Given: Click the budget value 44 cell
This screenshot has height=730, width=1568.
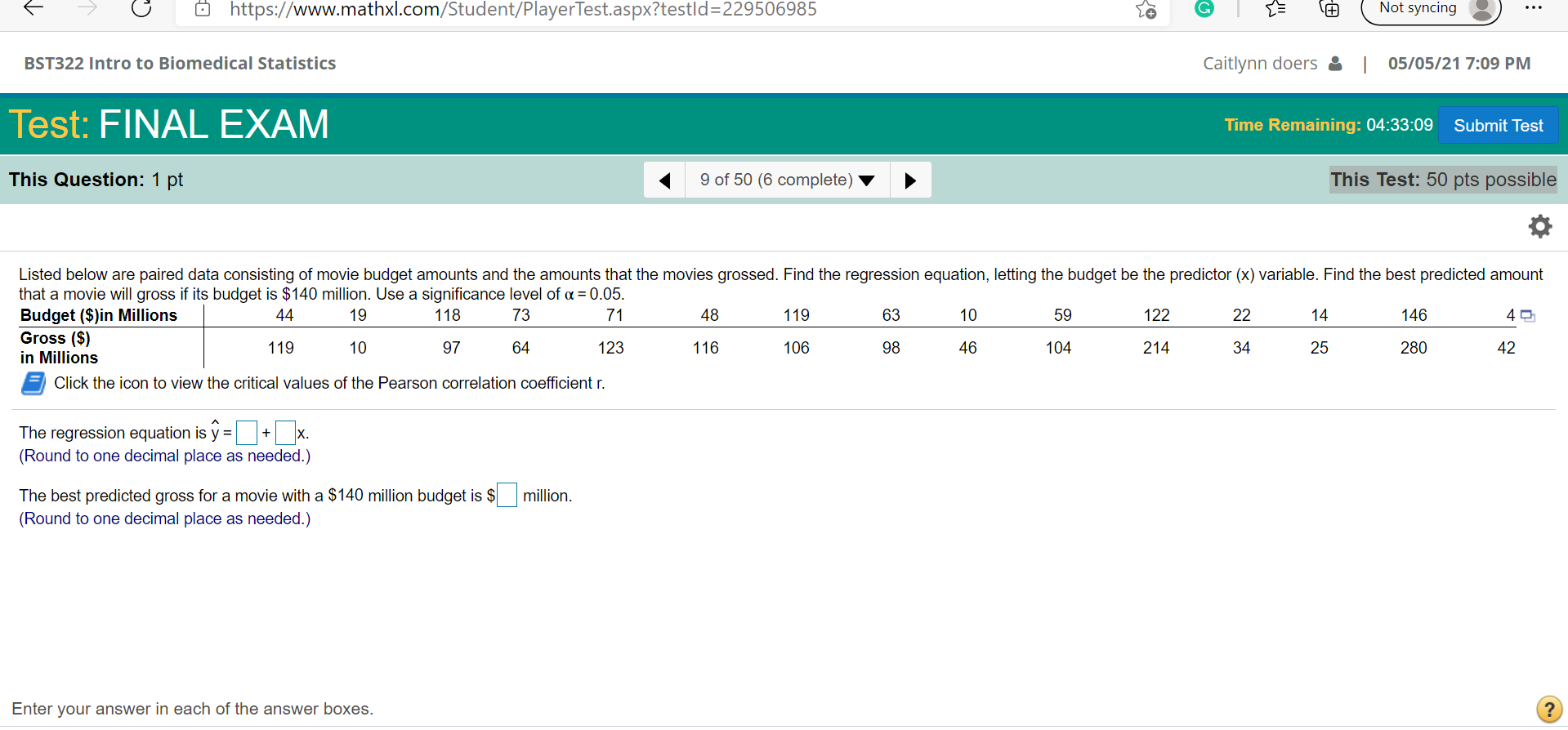Looking at the screenshot, I should [x=284, y=315].
